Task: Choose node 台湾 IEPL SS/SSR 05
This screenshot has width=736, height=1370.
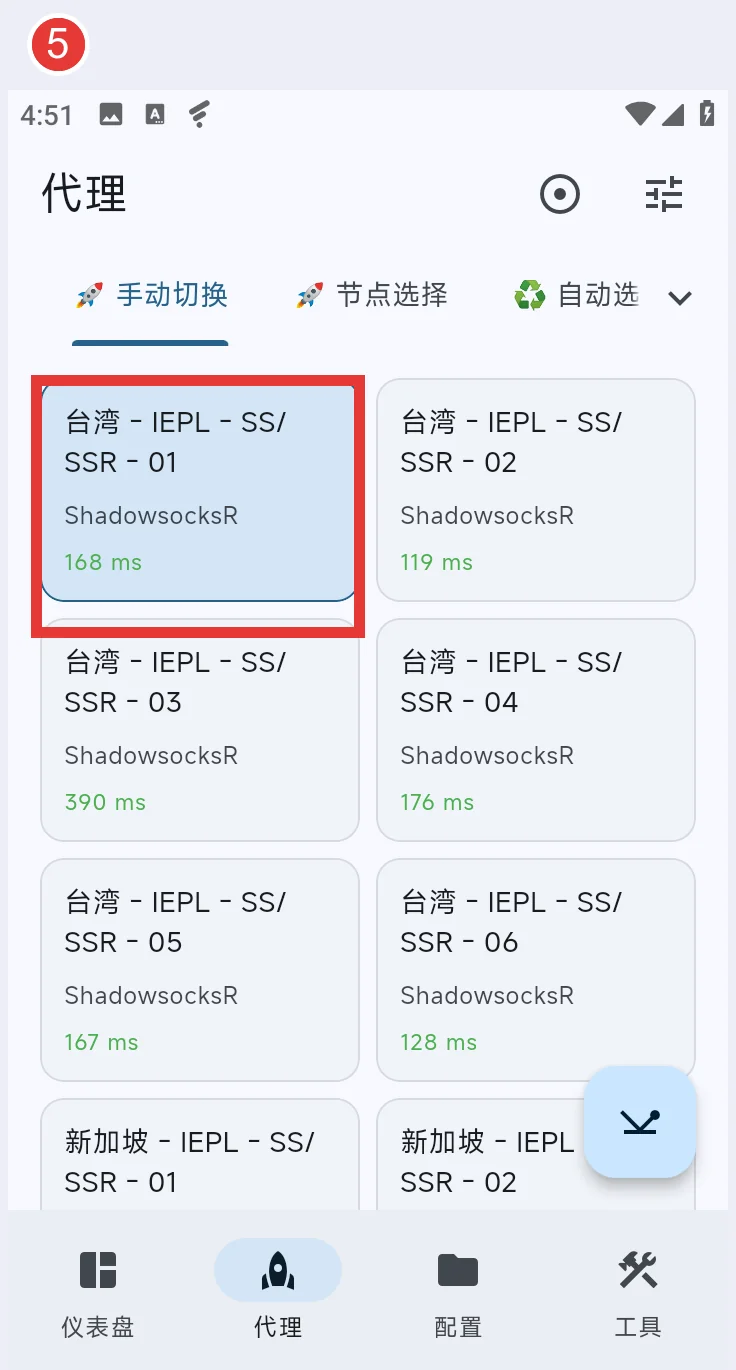Action: [x=200, y=970]
